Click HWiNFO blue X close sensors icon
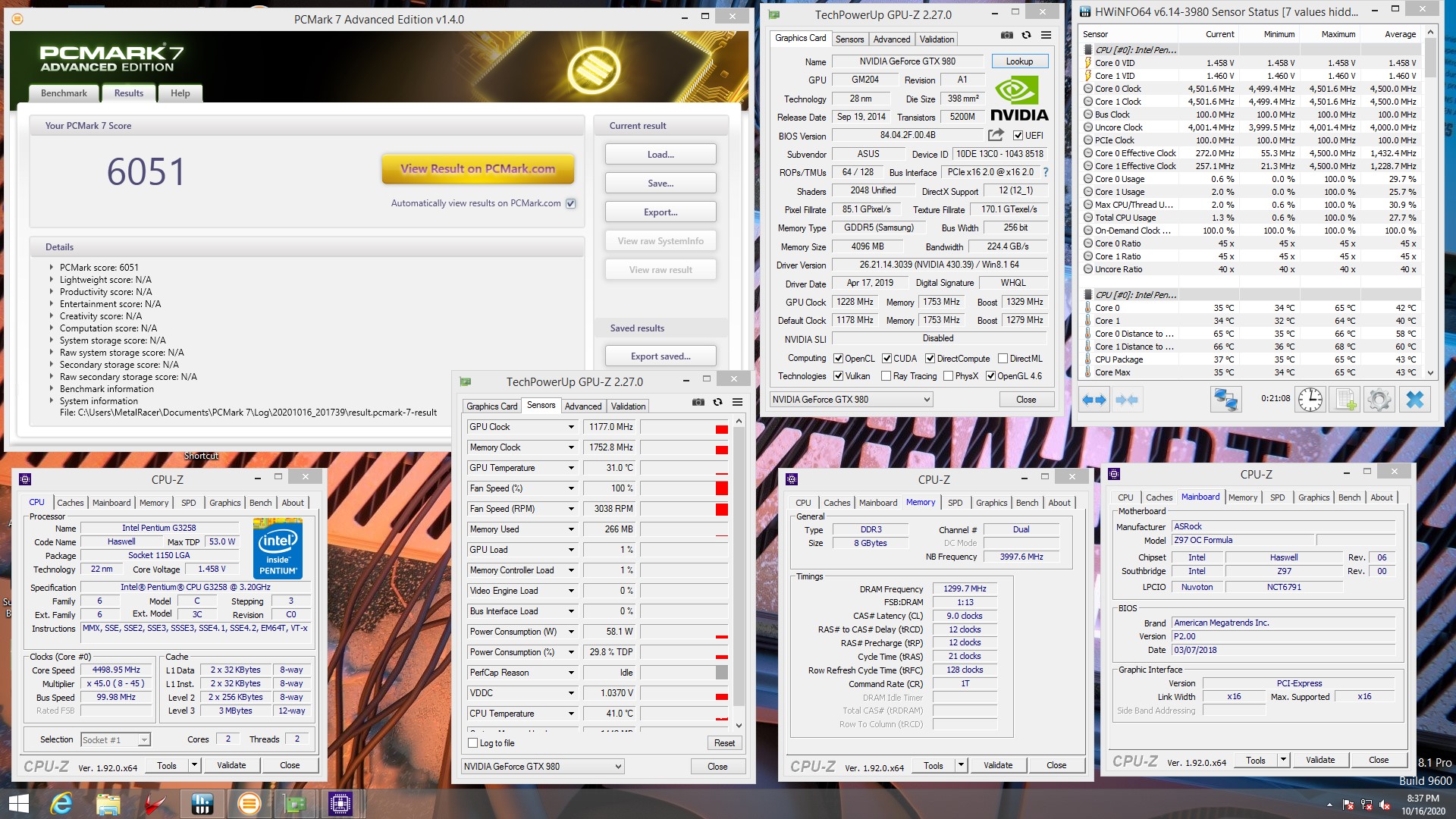The image size is (1456, 819). point(1414,400)
